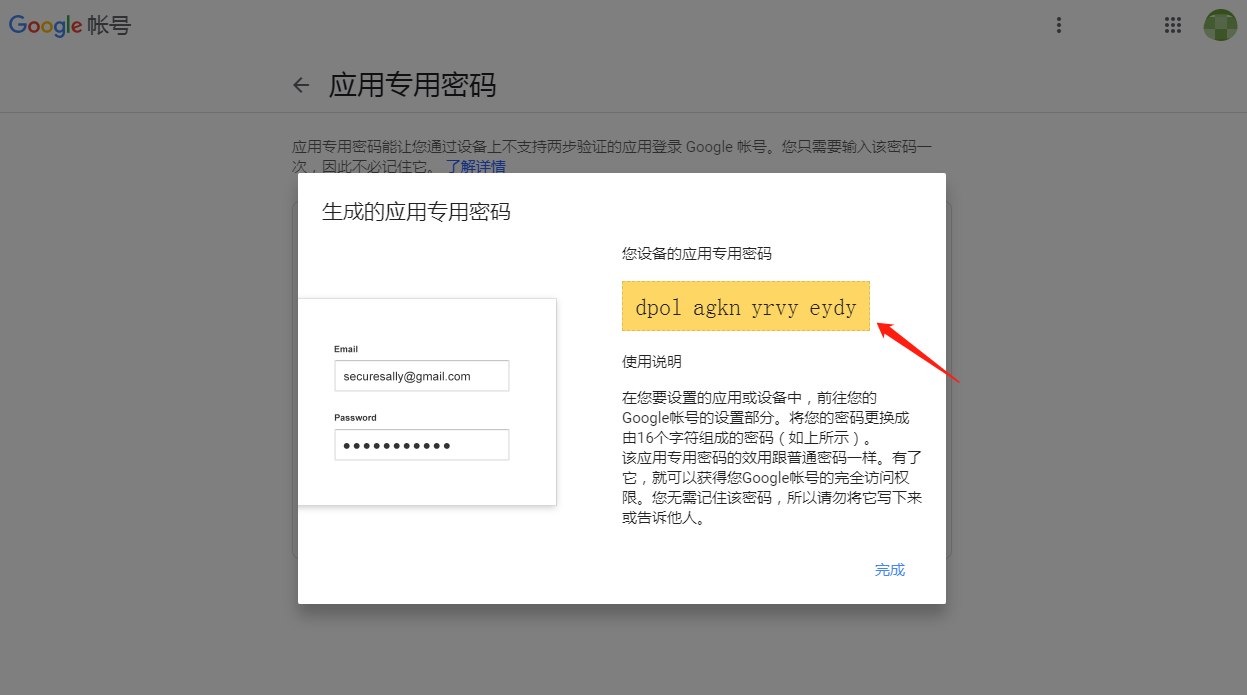Select the yellow generated password box
Screen dimensions: 1247x695
[x=746, y=306]
